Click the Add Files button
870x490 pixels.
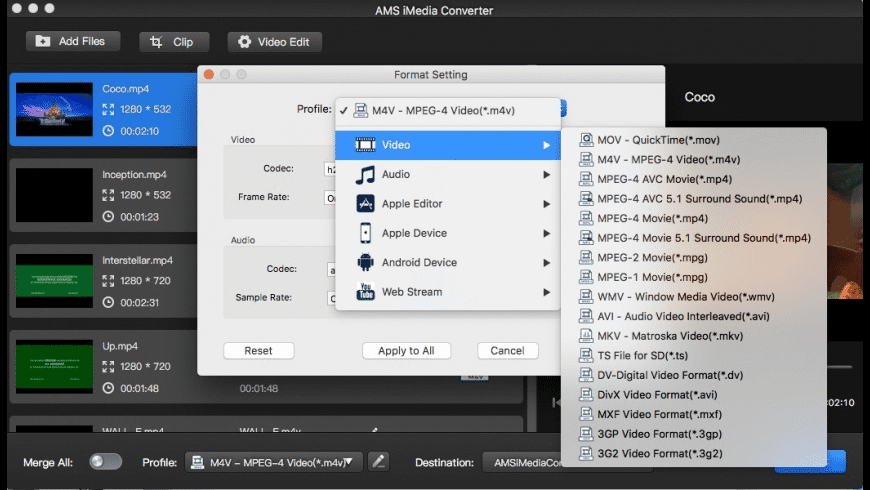73,42
